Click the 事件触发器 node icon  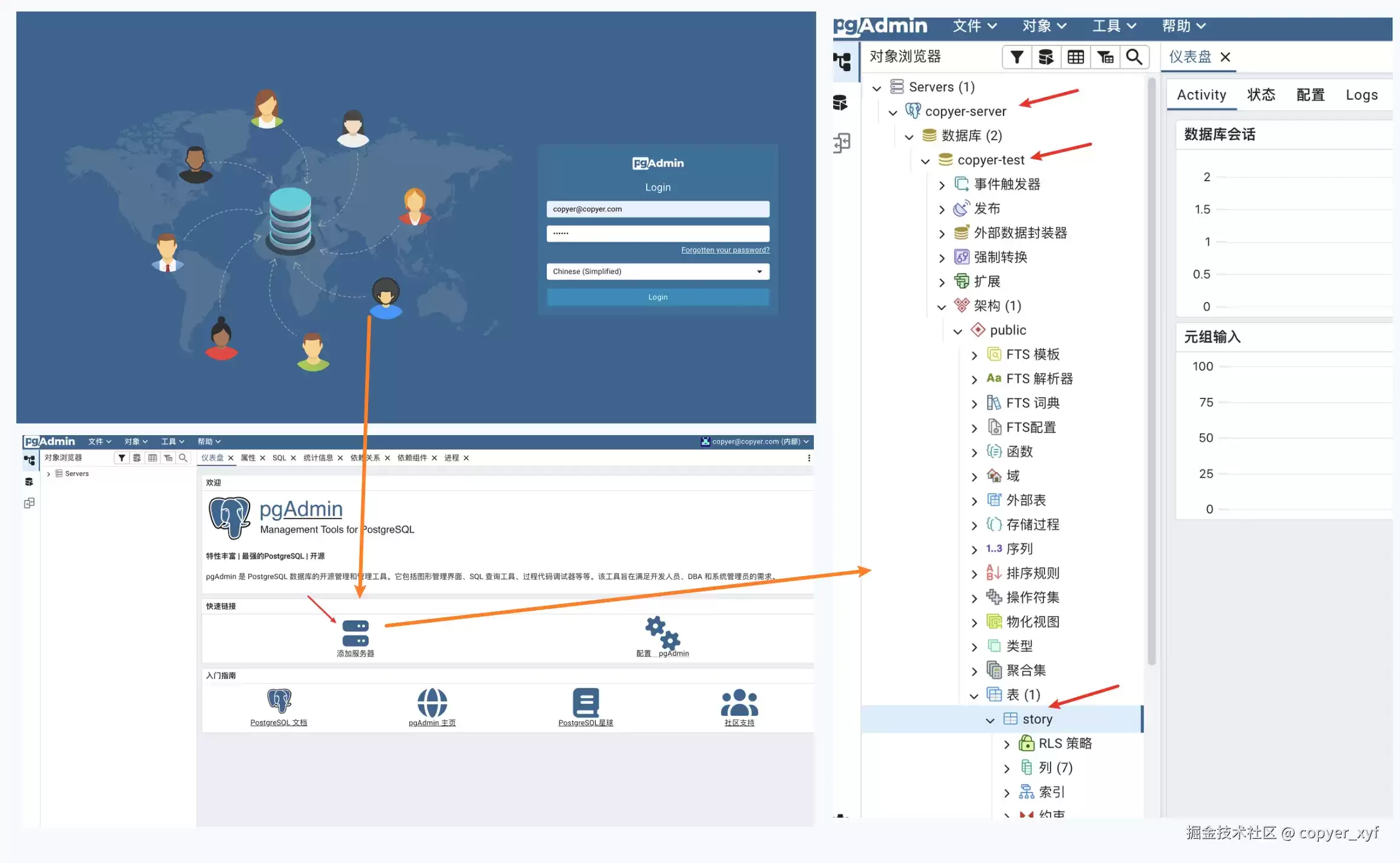click(962, 184)
